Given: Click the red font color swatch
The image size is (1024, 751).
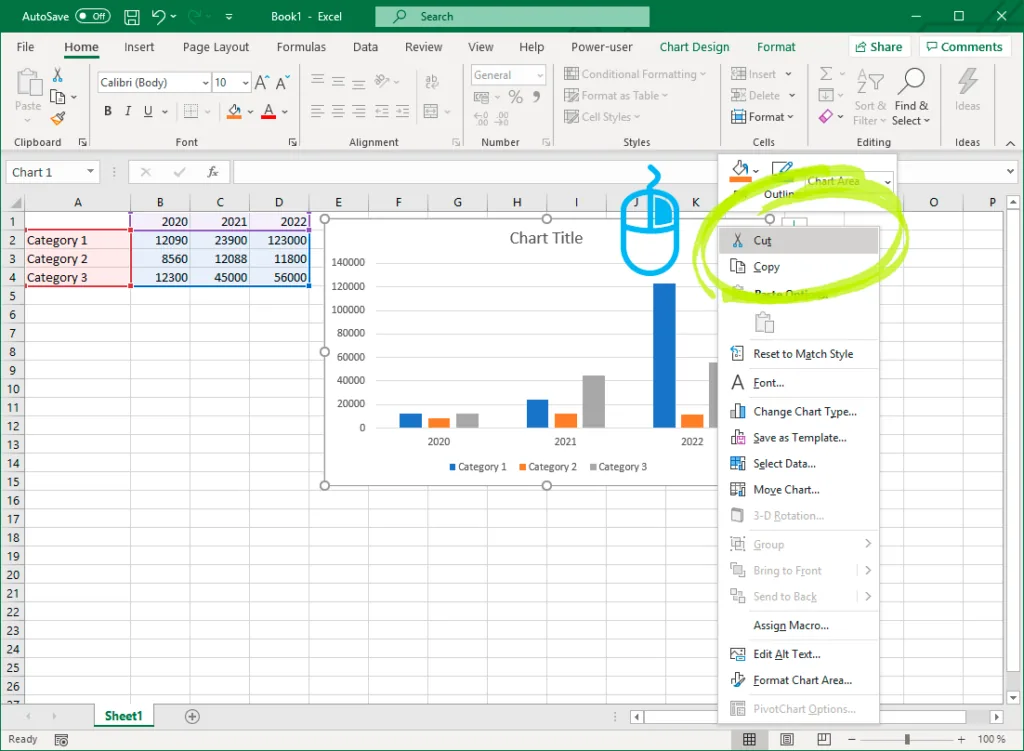Looking at the screenshot, I should (x=268, y=112).
